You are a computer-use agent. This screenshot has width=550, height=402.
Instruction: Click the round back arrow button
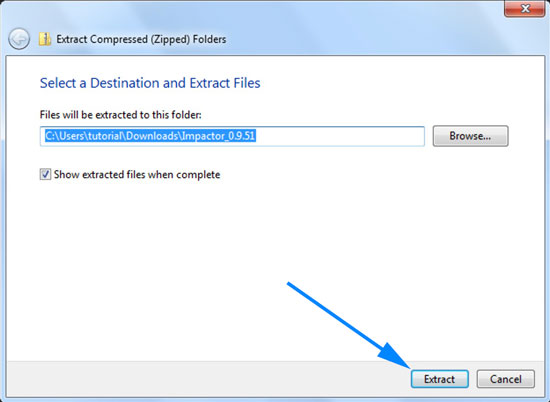click(x=19, y=39)
